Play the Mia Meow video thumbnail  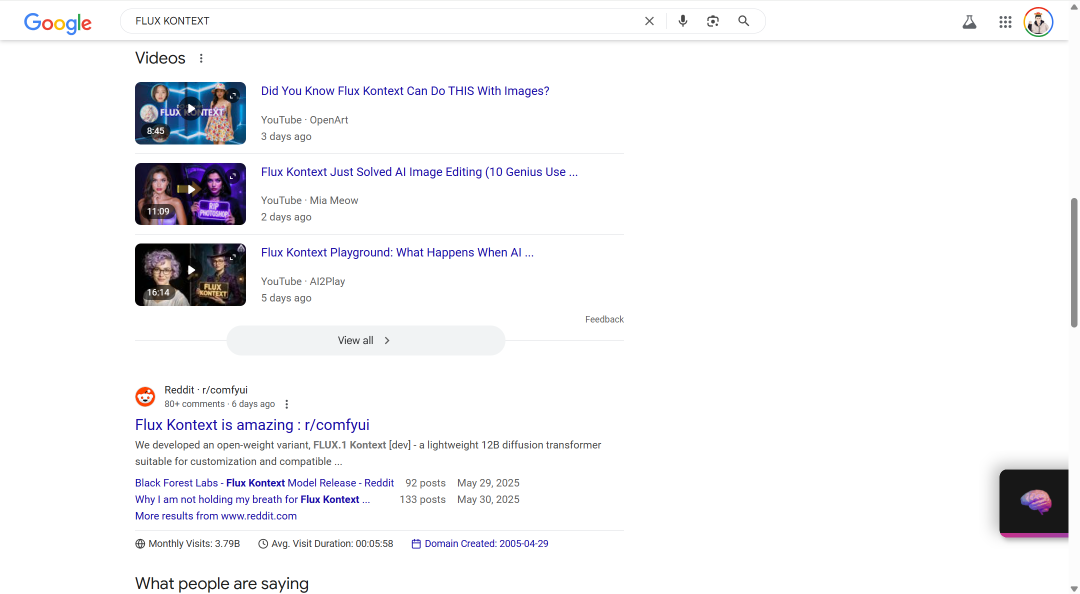pos(190,194)
